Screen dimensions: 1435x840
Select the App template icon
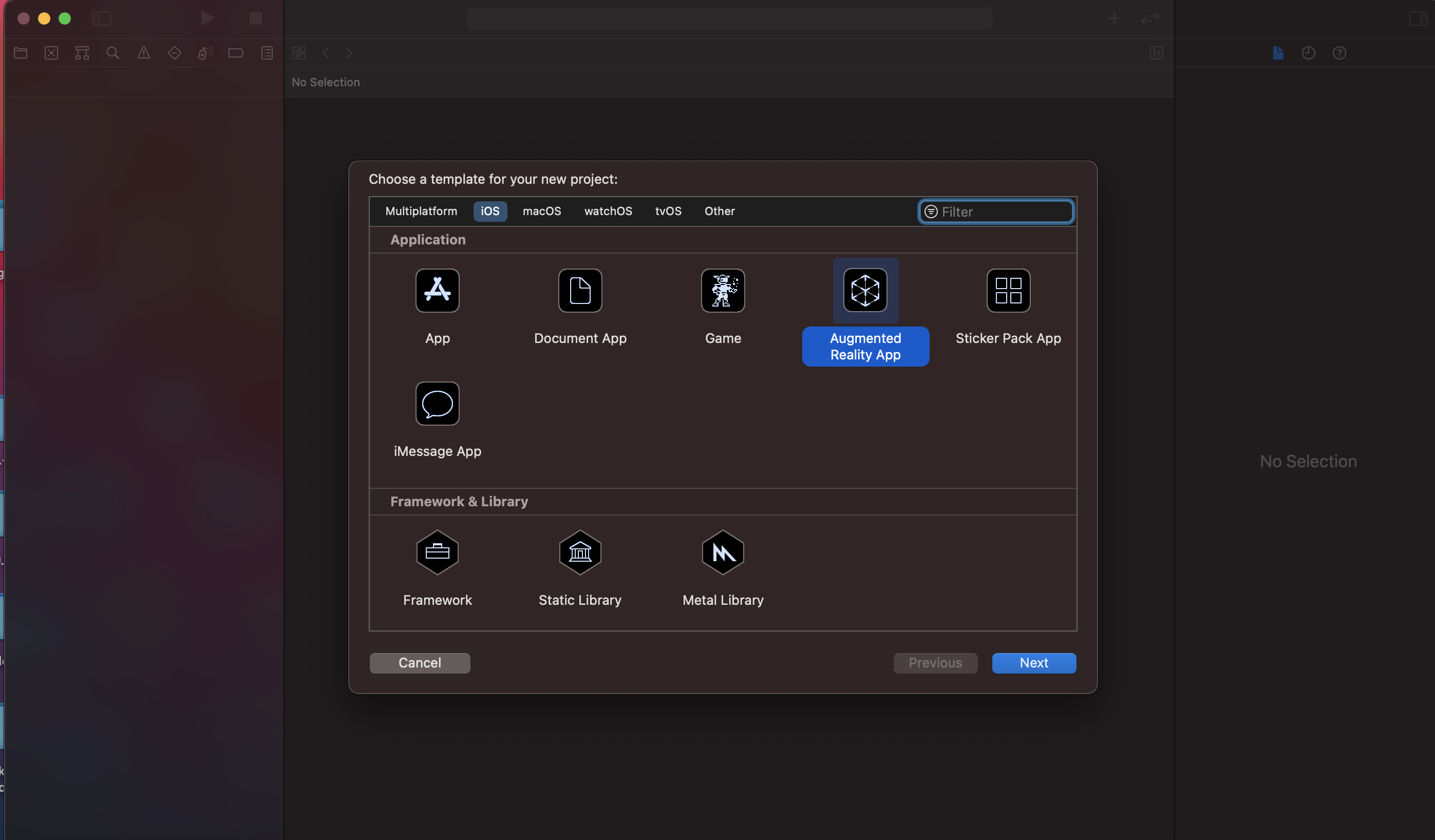tap(438, 291)
